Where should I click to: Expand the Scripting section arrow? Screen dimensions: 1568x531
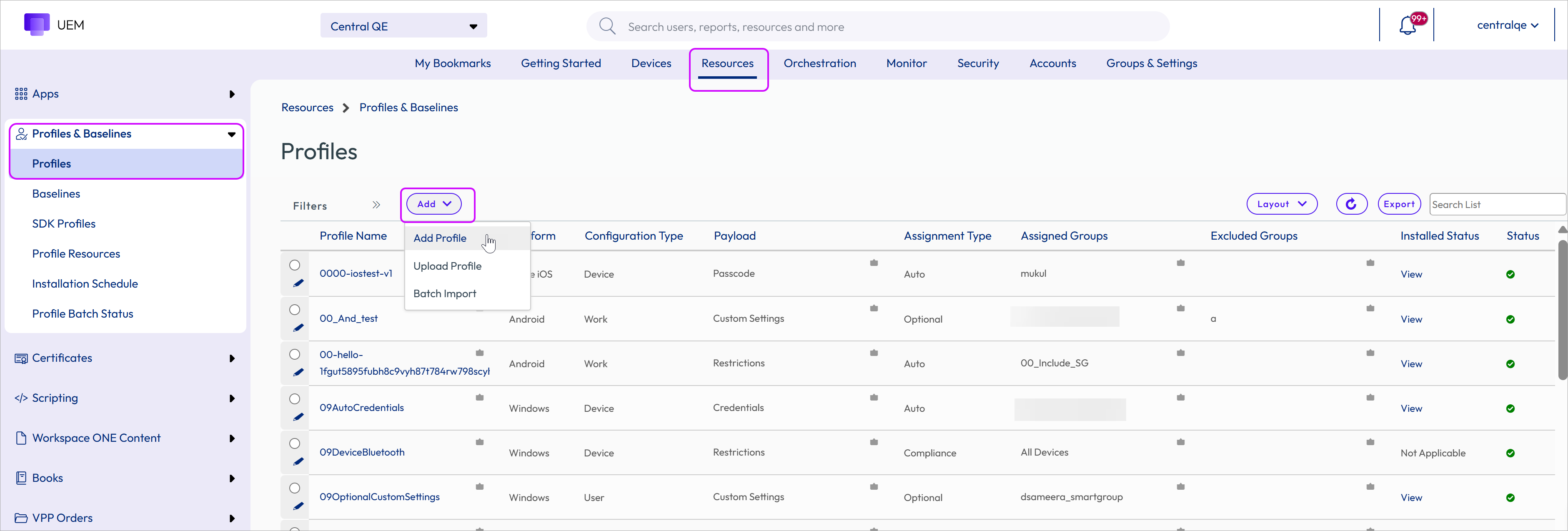[232, 398]
